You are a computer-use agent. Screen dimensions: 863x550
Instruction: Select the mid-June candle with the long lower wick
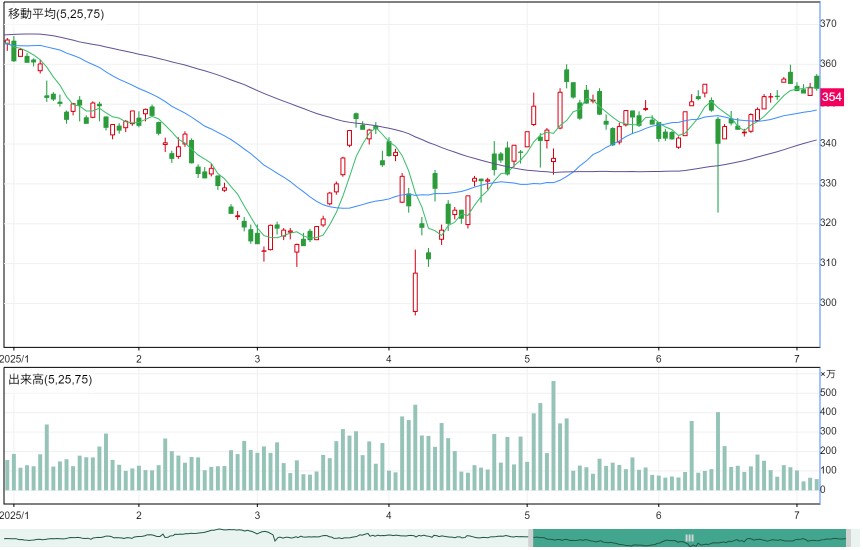pyautogui.click(x=718, y=165)
